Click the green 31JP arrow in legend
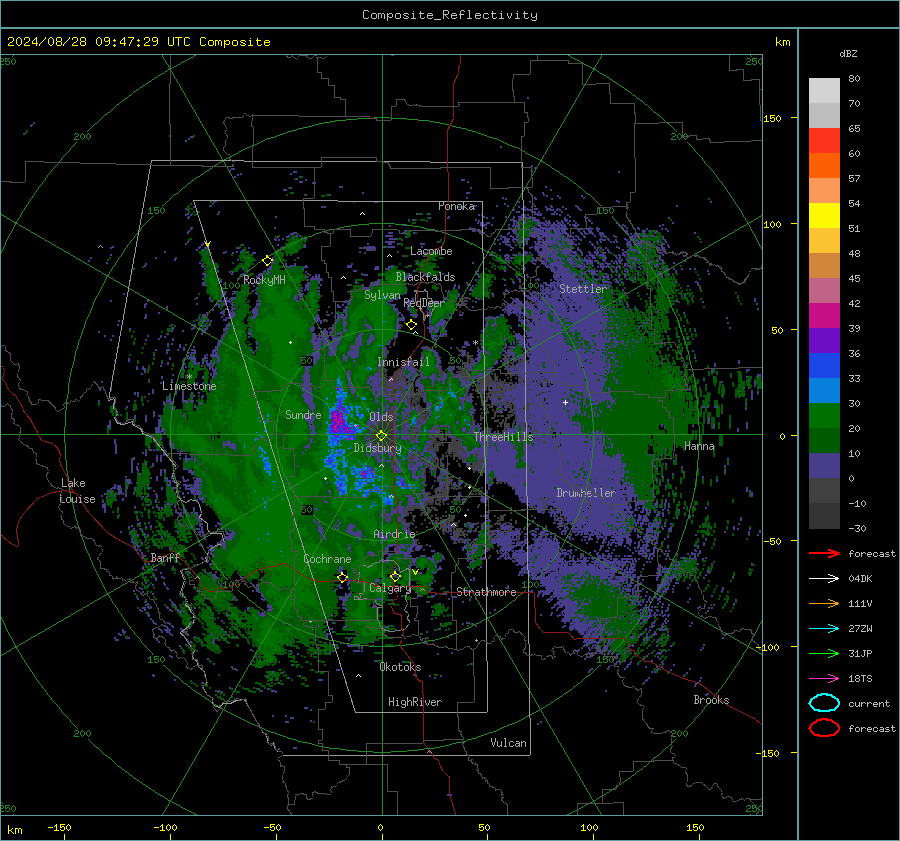Screen dimensions: 900x841 (824, 653)
